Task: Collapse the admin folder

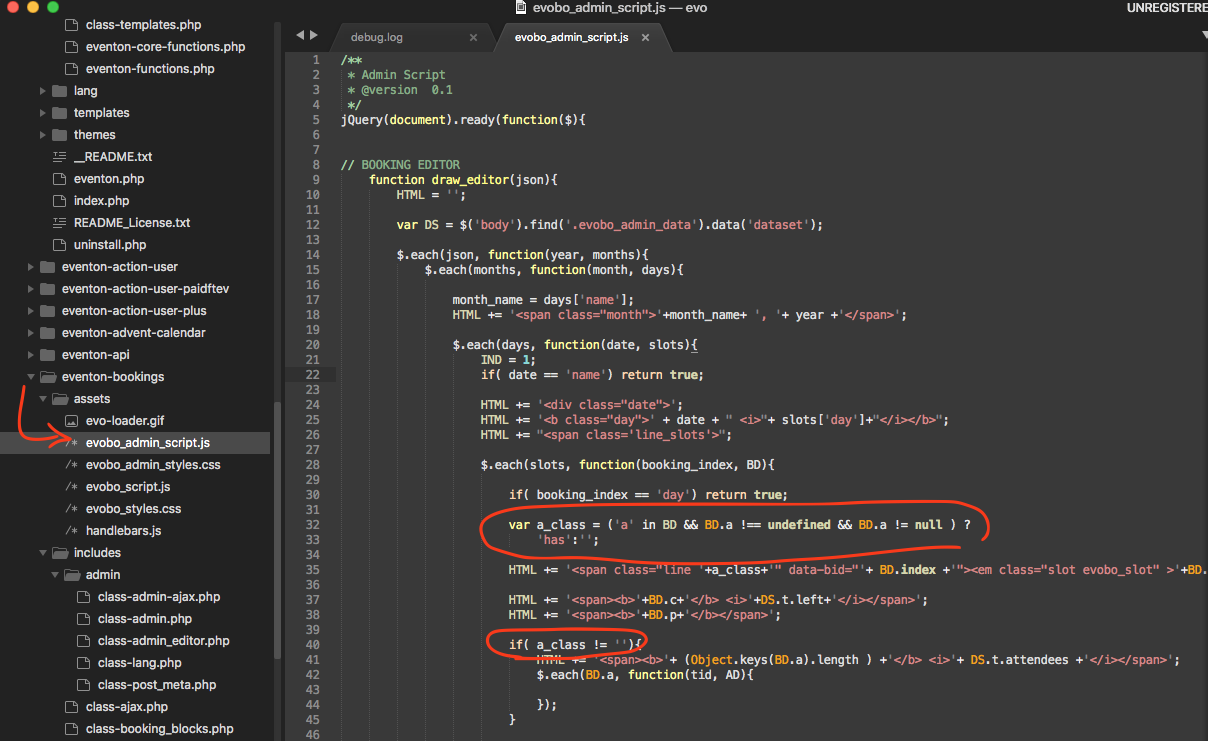Action: pos(55,575)
